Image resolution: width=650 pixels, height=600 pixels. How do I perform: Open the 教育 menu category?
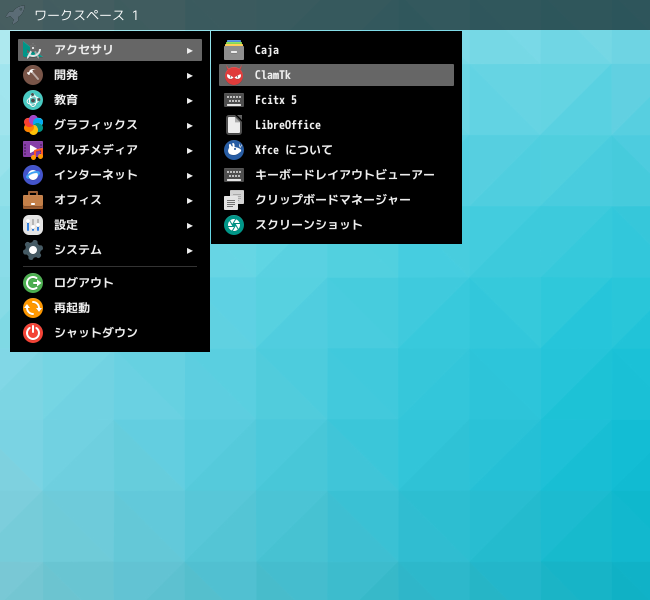click(66, 100)
